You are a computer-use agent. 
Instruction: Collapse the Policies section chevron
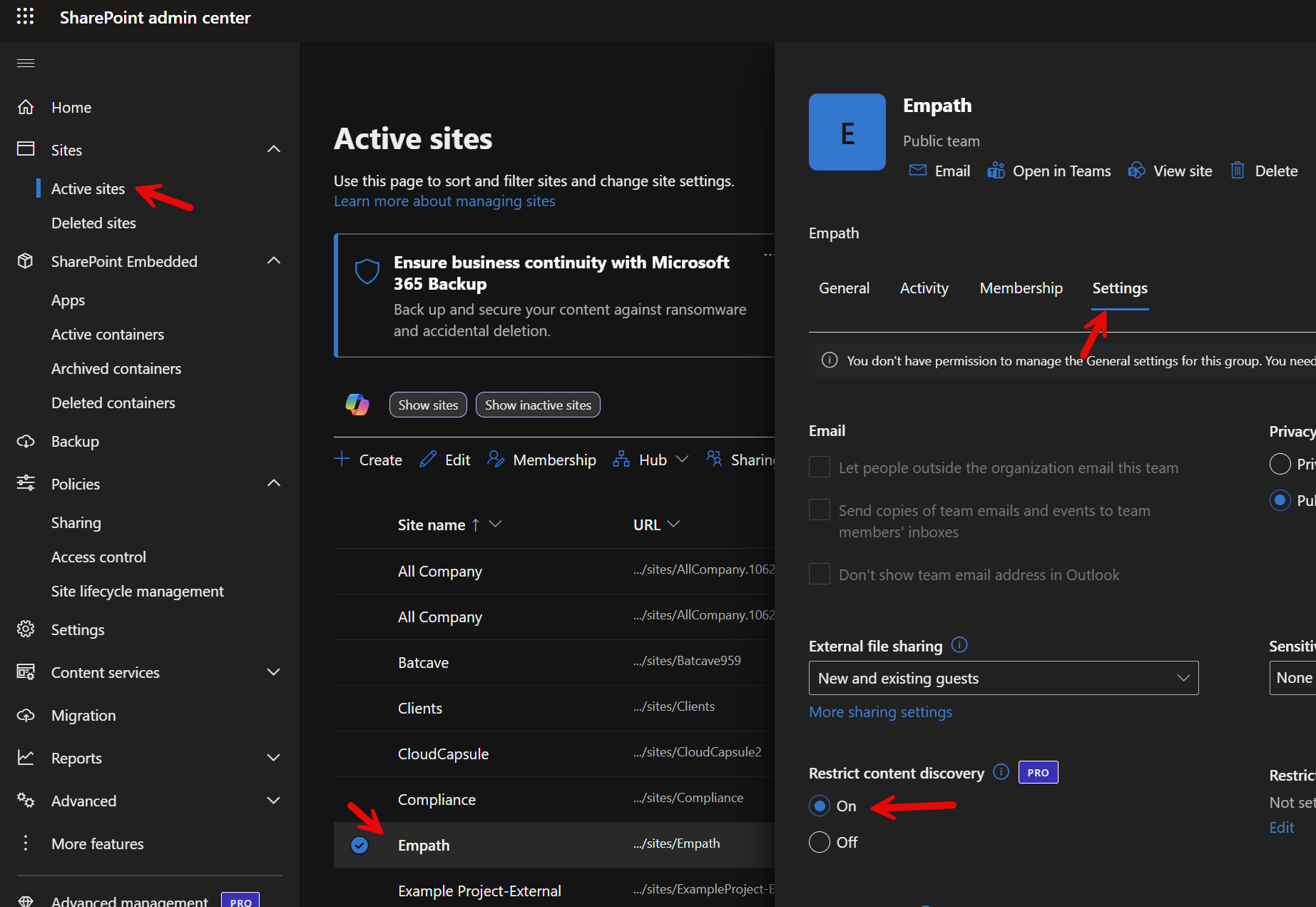pos(274,483)
